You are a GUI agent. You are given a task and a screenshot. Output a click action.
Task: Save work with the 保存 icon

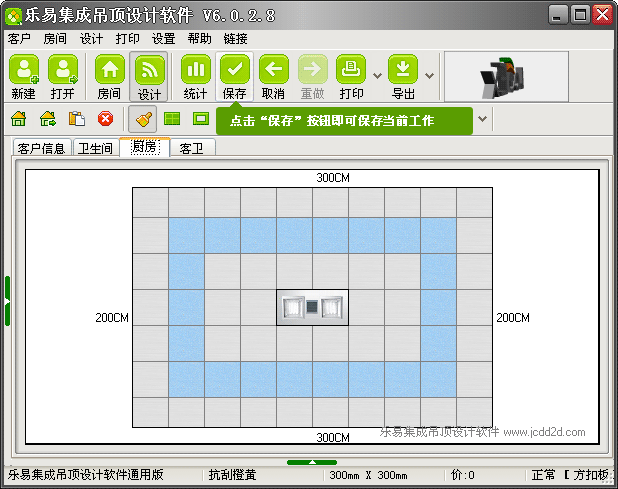[x=235, y=76]
